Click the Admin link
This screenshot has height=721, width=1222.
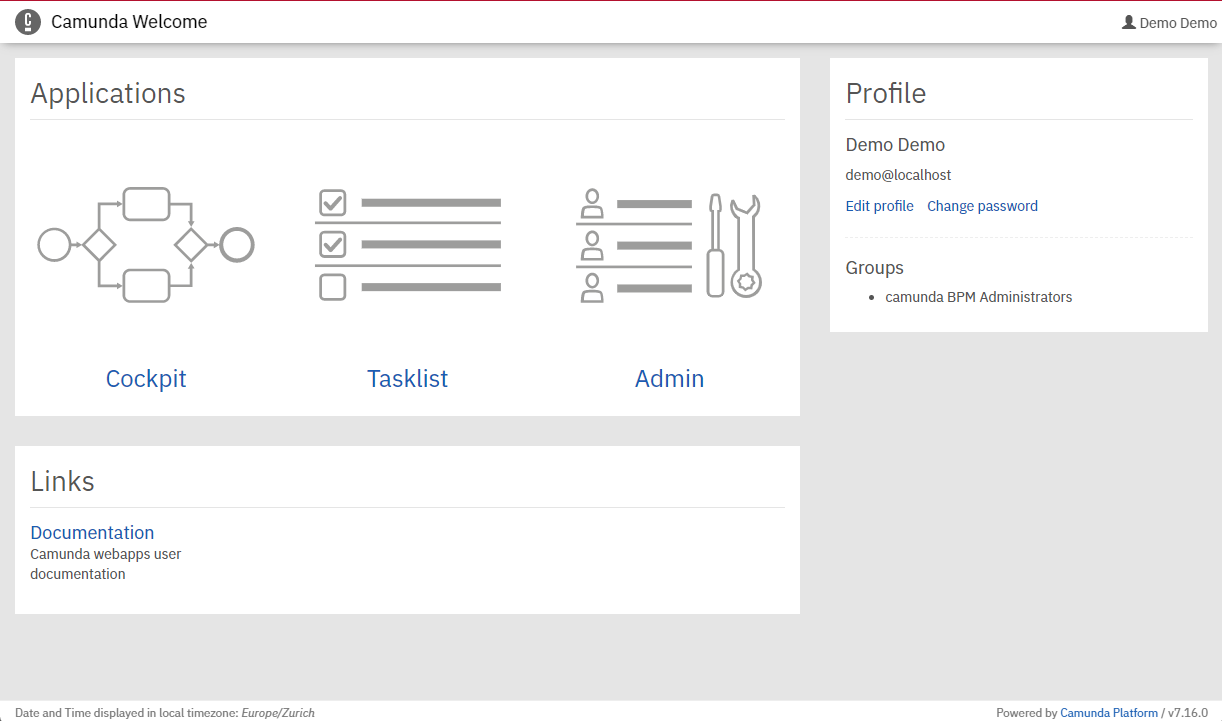click(669, 379)
